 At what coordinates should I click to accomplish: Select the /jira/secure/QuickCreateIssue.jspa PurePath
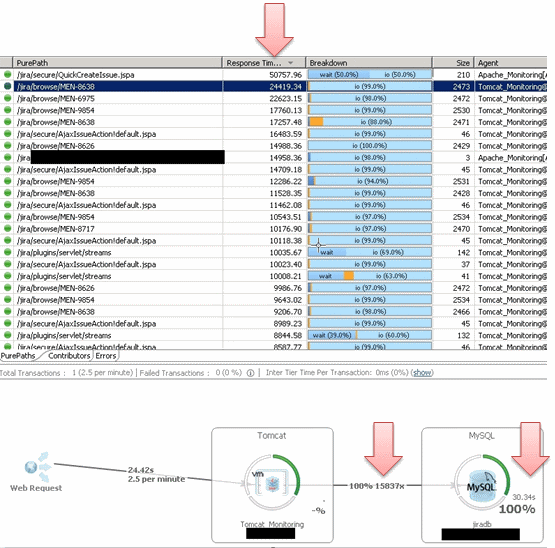pyautogui.click(x=75, y=75)
